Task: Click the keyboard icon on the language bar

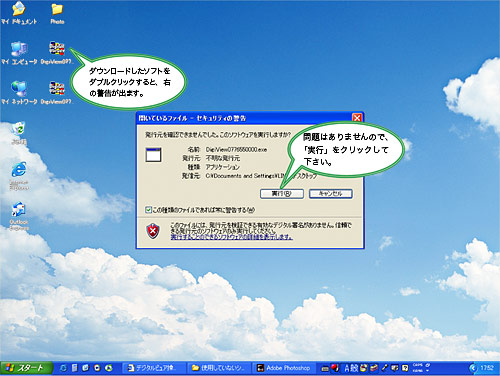Action: click(x=325, y=368)
